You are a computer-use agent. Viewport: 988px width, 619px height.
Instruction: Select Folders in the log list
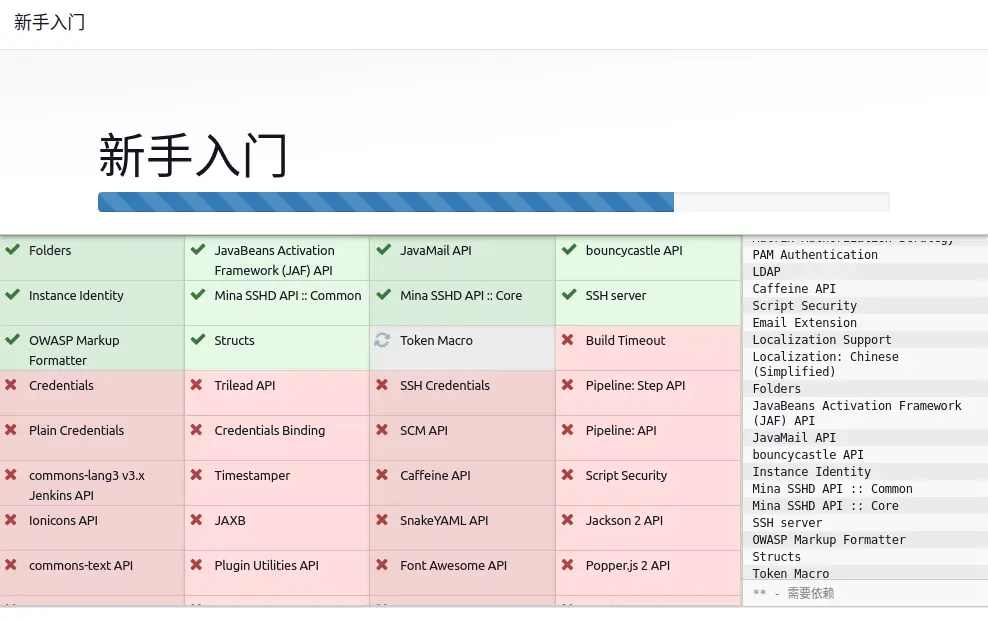tap(776, 389)
